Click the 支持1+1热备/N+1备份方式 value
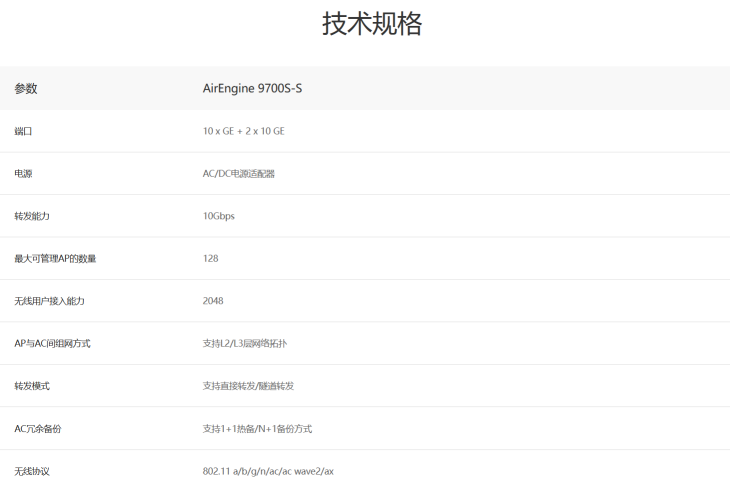The image size is (730, 489). [x=257, y=429]
